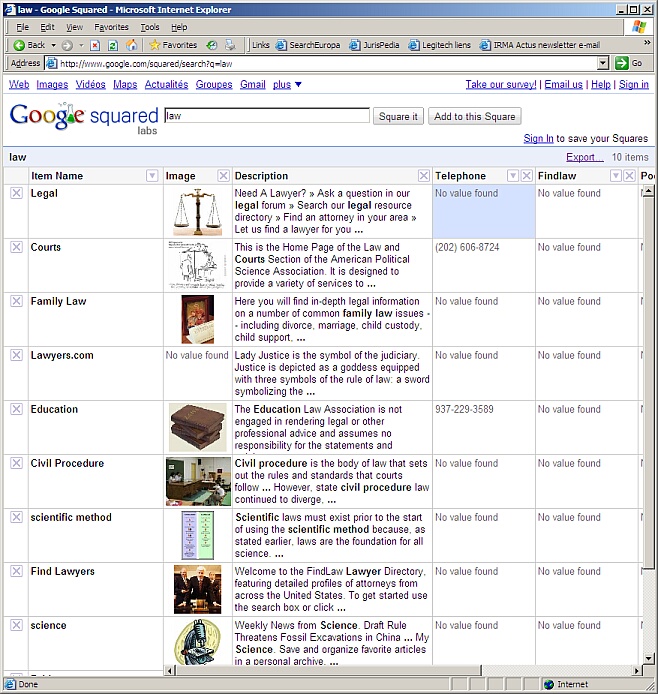Viewport: 658px width, 694px height.
Task: Click the History icon in toolbar
Action: click(212, 45)
